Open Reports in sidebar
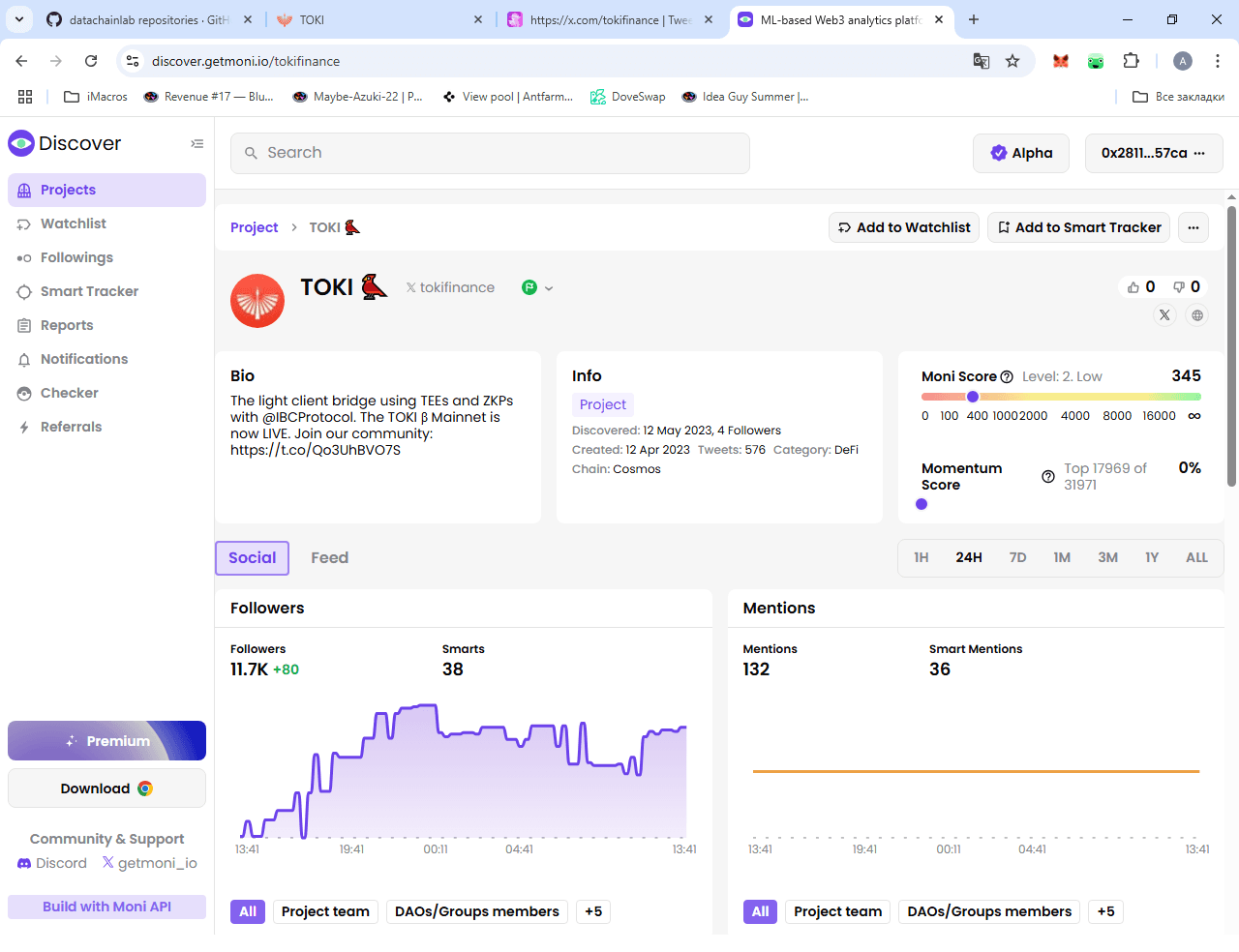Screen dimensions: 1239x952 pos(106,325)
